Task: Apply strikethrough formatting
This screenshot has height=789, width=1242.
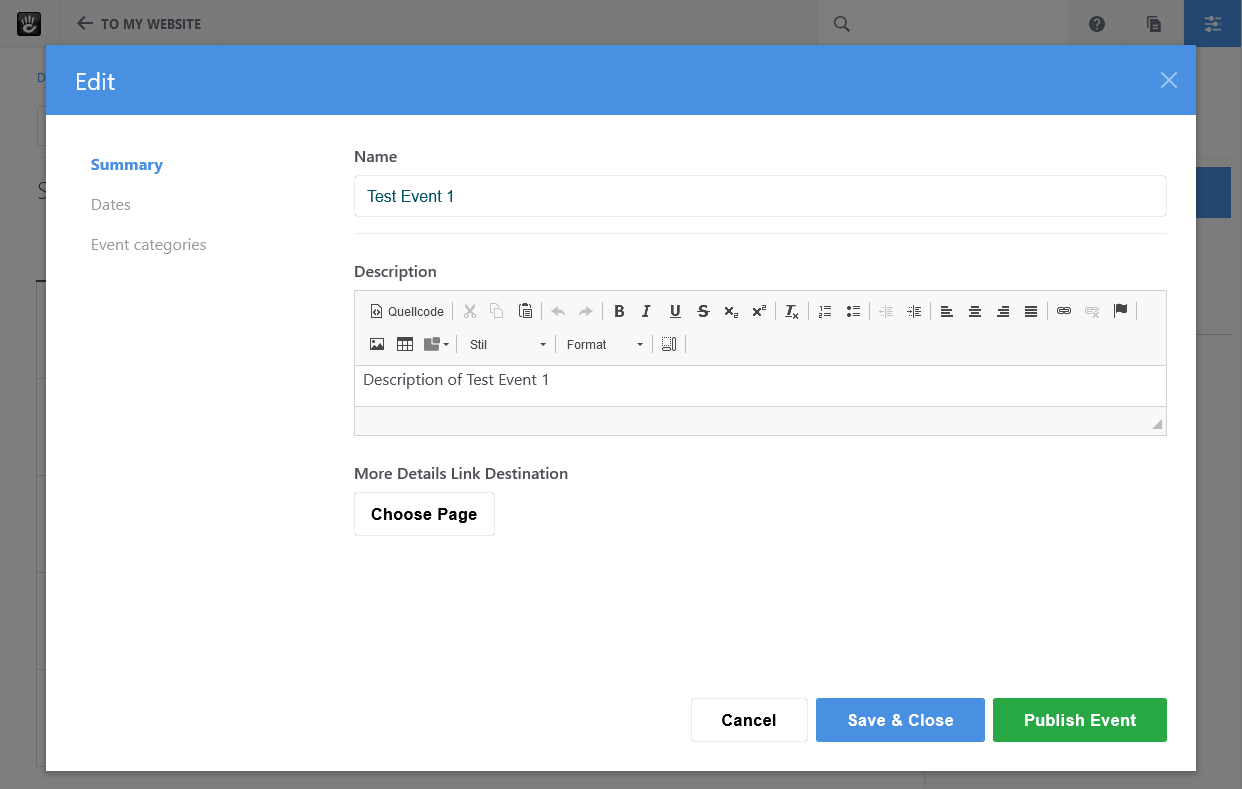Action: (703, 311)
